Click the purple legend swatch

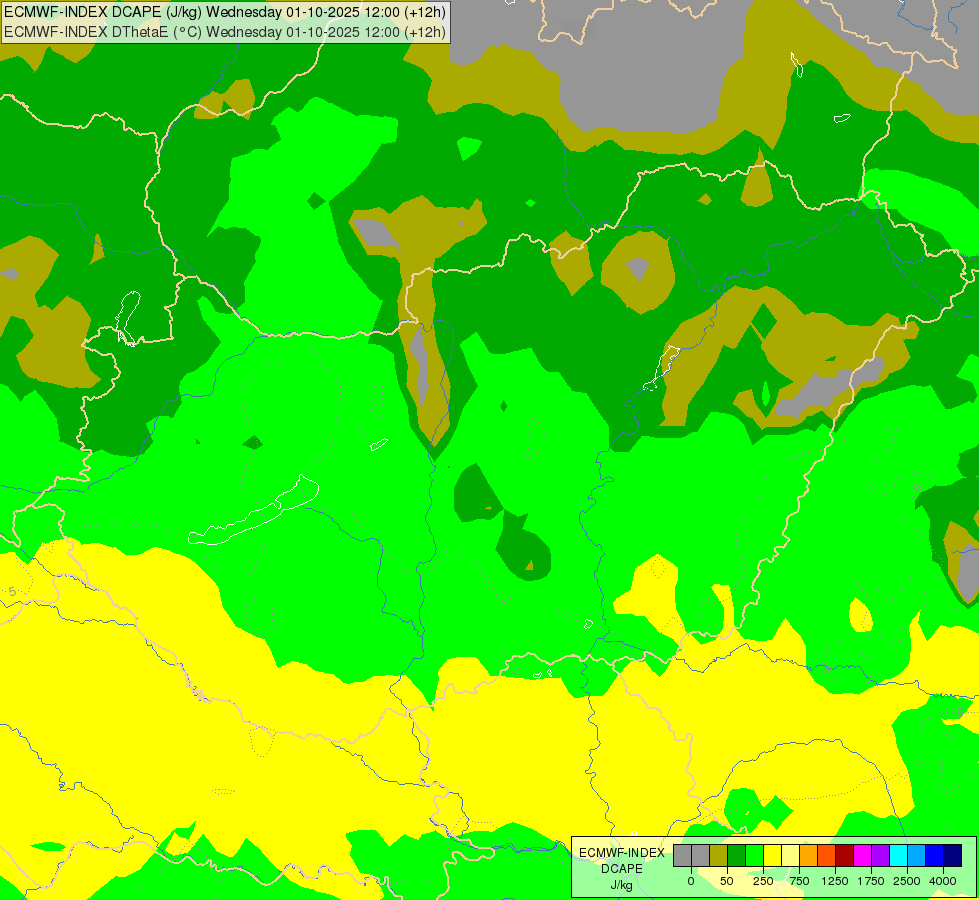880,856
